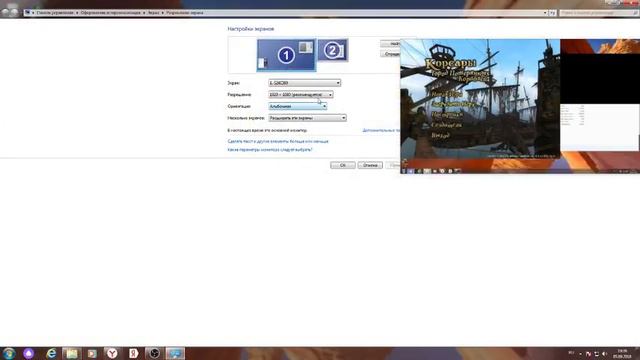This screenshot has width=640, height=360.
Task: Show hidden tray icons arrow
Action: point(580,354)
